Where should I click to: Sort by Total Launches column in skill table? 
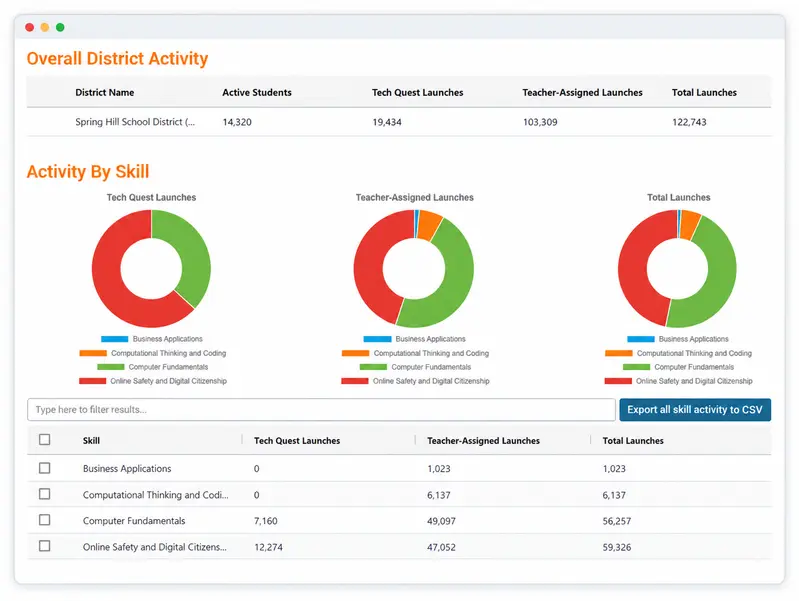[633, 441]
